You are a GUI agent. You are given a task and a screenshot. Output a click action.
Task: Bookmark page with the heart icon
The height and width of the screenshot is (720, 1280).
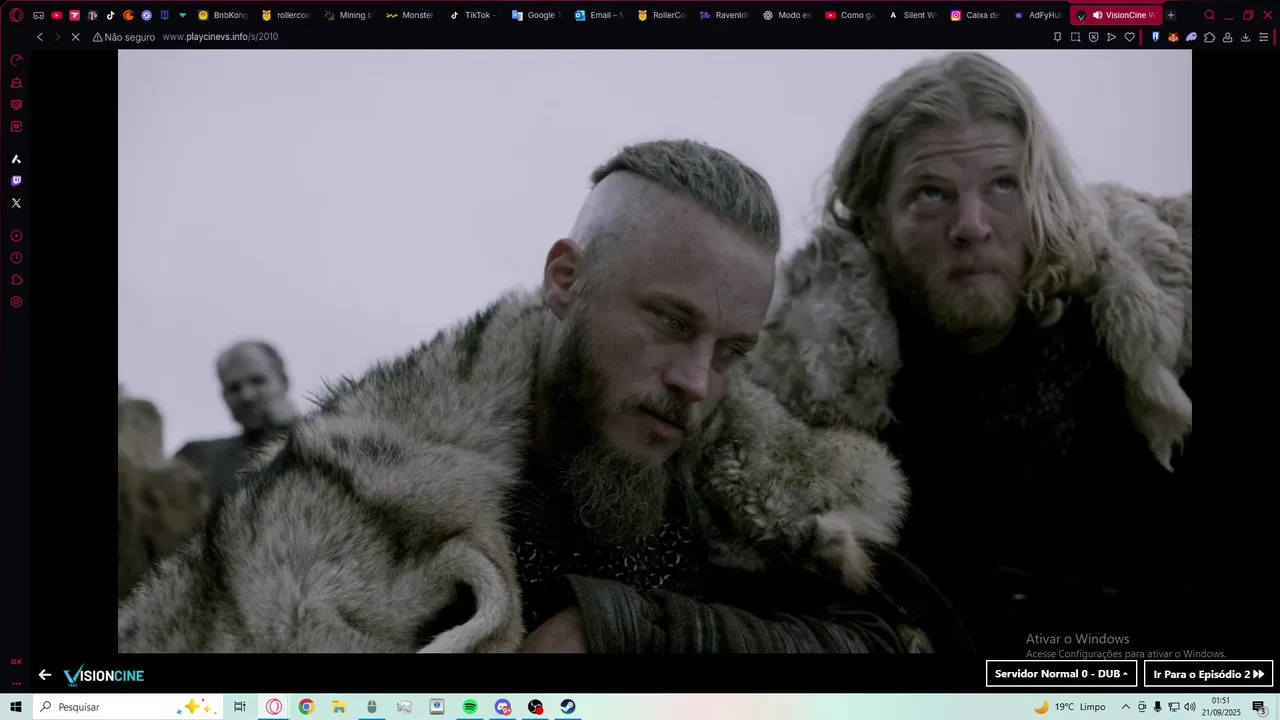[1130, 37]
